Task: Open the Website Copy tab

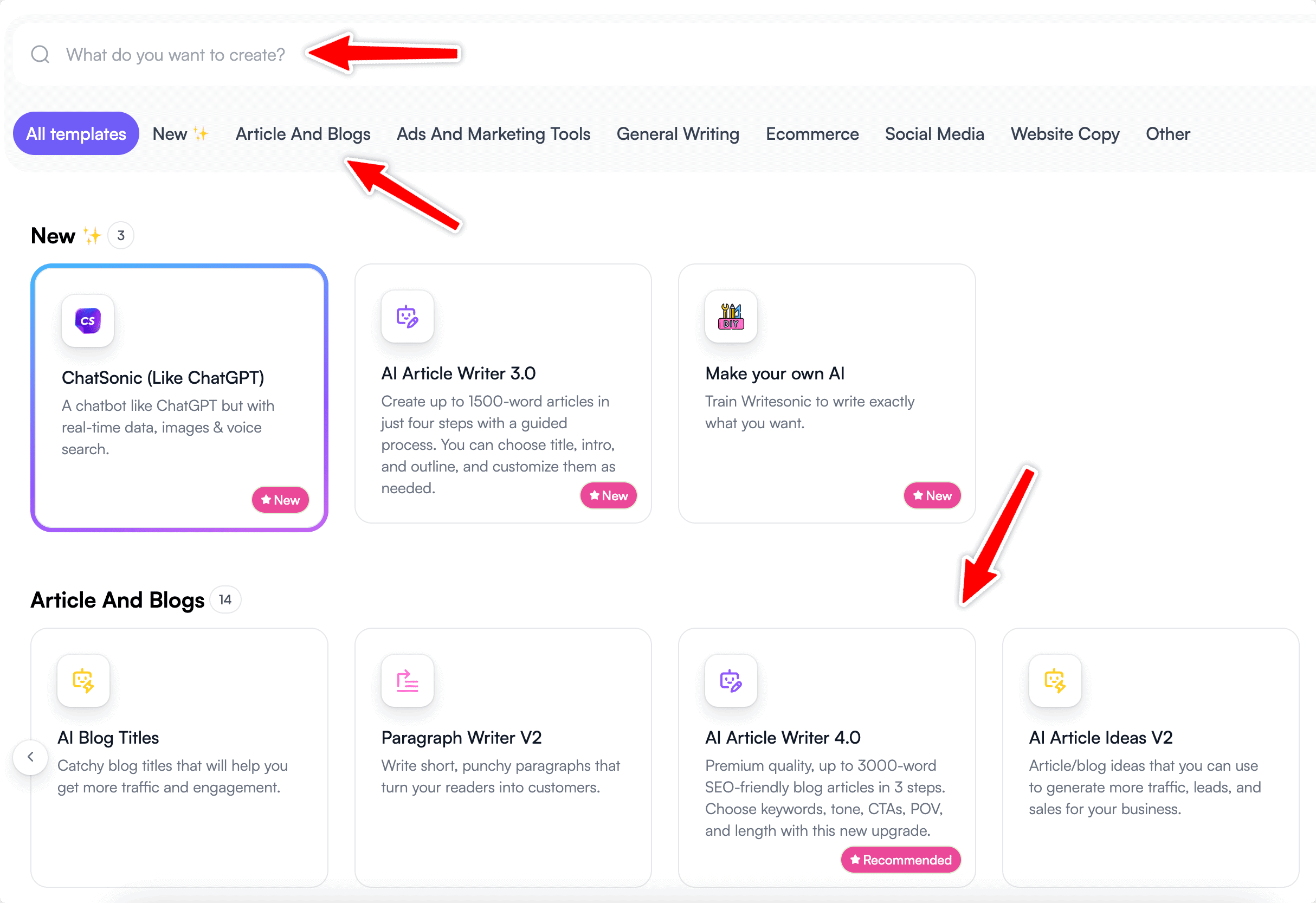Action: tap(1065, 134)
